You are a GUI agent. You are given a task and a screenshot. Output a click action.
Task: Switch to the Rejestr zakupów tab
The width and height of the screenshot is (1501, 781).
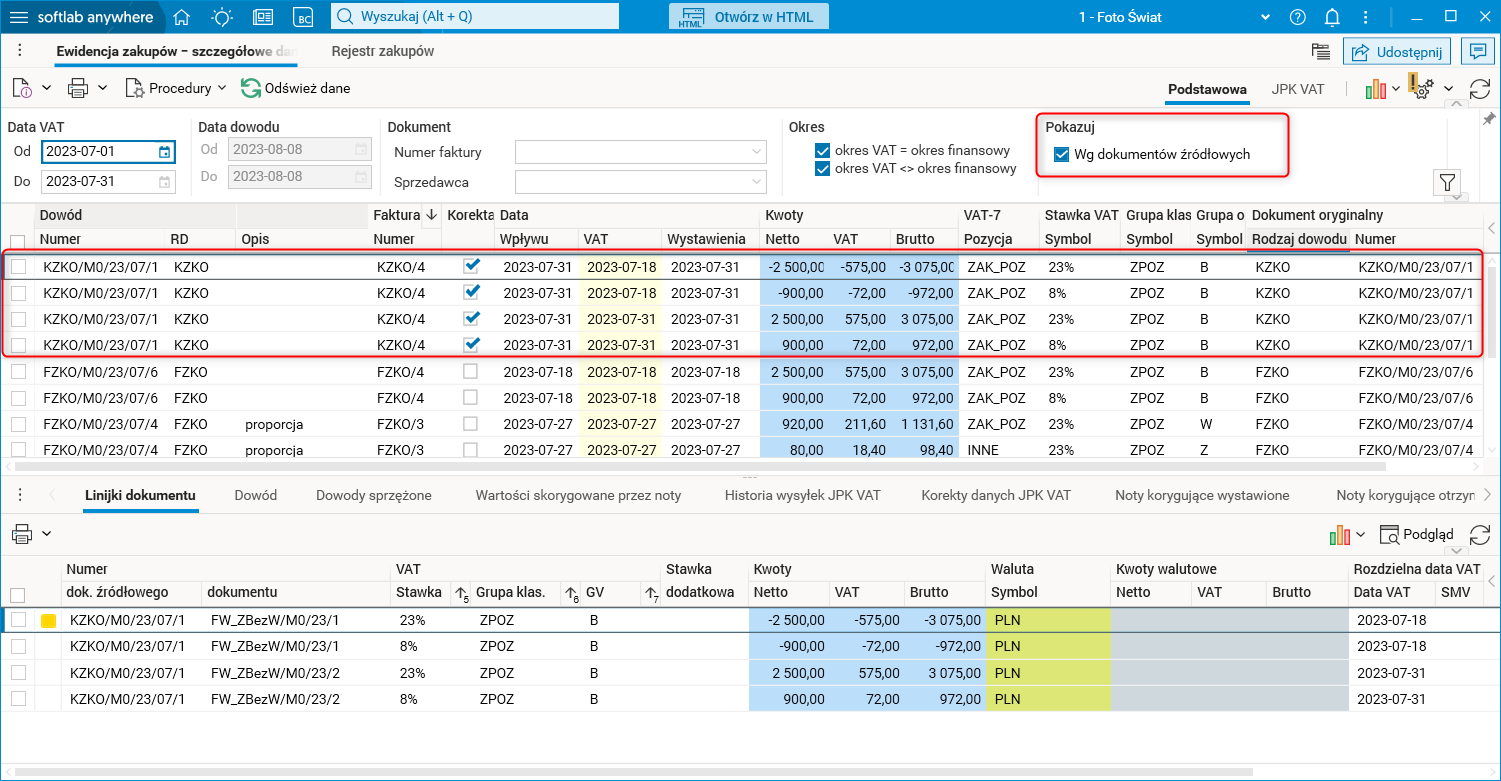(382, 51)
